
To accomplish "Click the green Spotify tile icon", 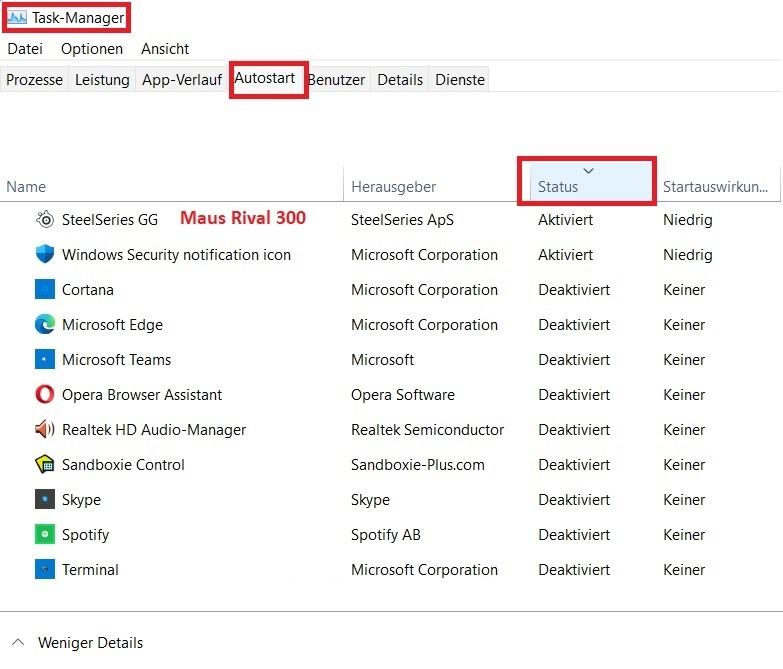I will pos(45,534).
